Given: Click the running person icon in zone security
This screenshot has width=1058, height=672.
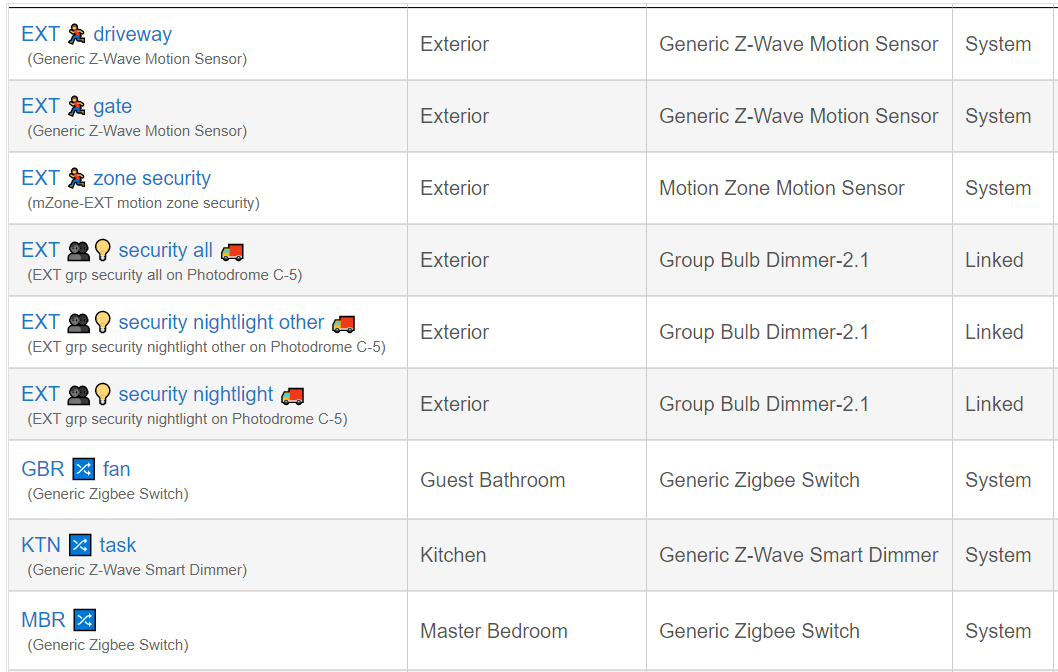Looking at the screenshot, I should tap(76, 178).
